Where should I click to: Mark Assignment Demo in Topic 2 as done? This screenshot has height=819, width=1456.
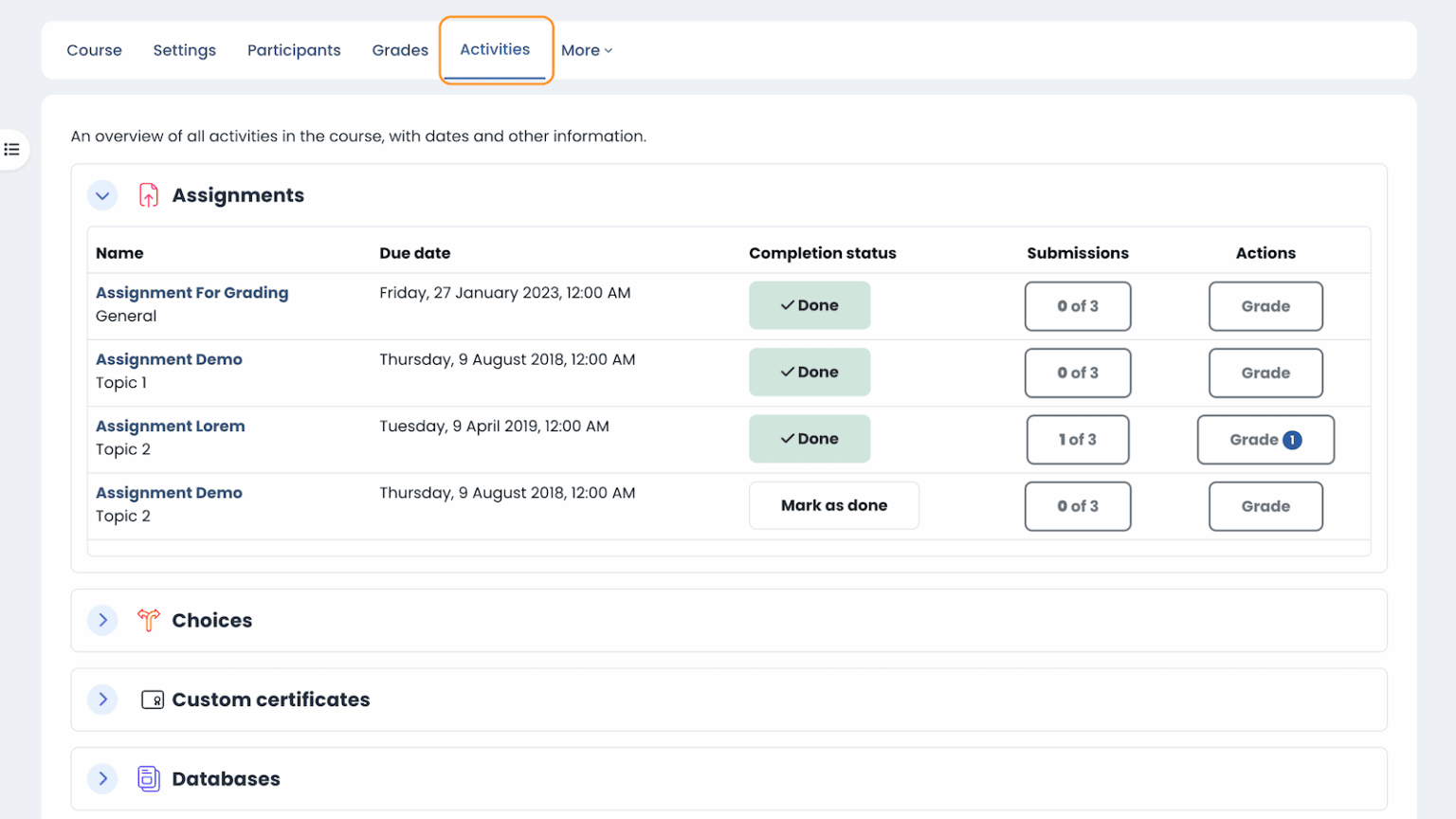click(833, 505)
